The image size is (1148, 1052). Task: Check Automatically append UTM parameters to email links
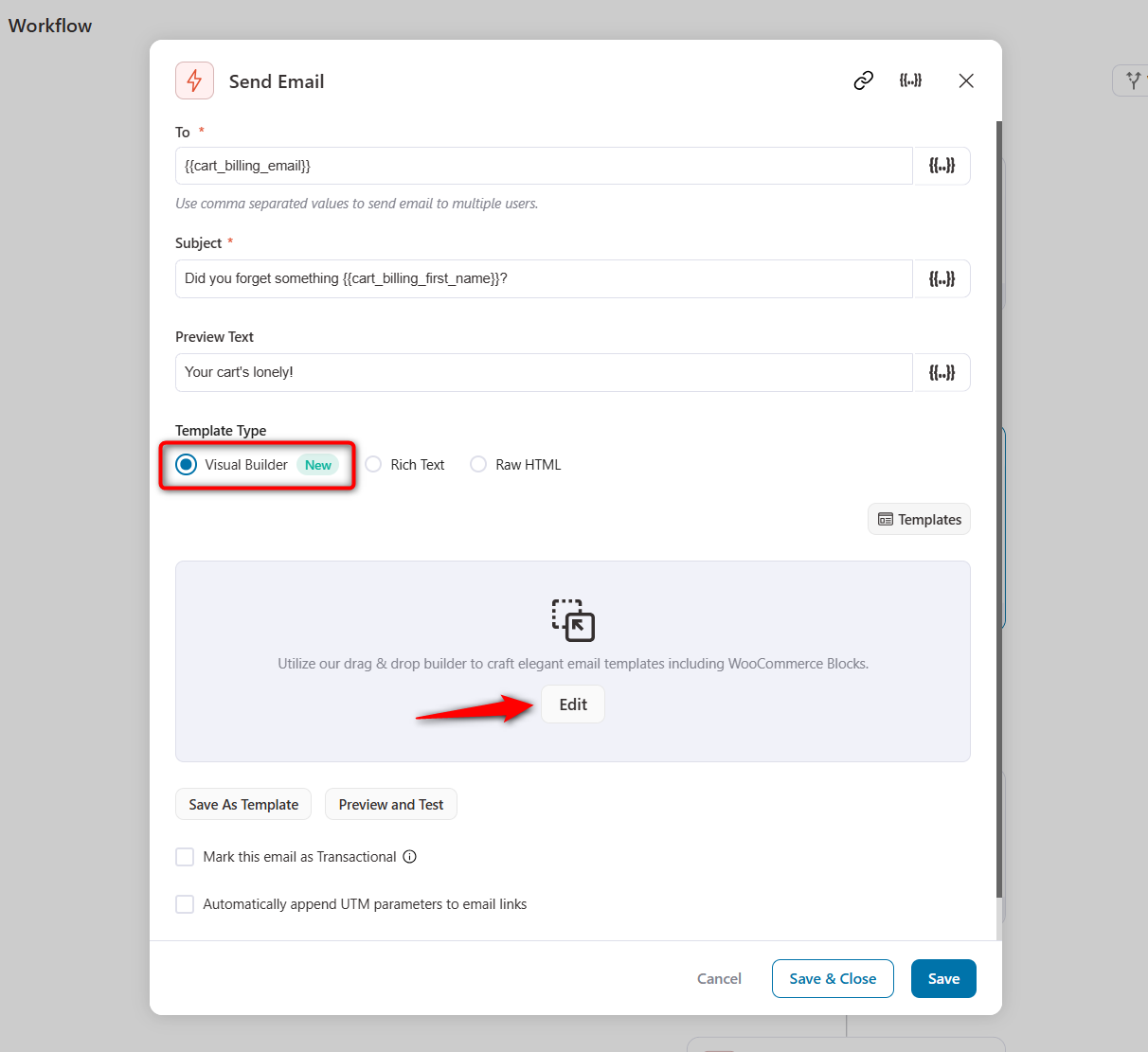coord(185,903)
